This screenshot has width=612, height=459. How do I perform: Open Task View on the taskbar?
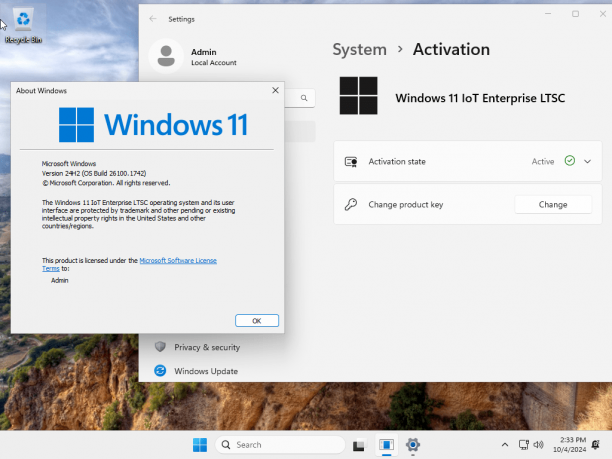point(359,445)
